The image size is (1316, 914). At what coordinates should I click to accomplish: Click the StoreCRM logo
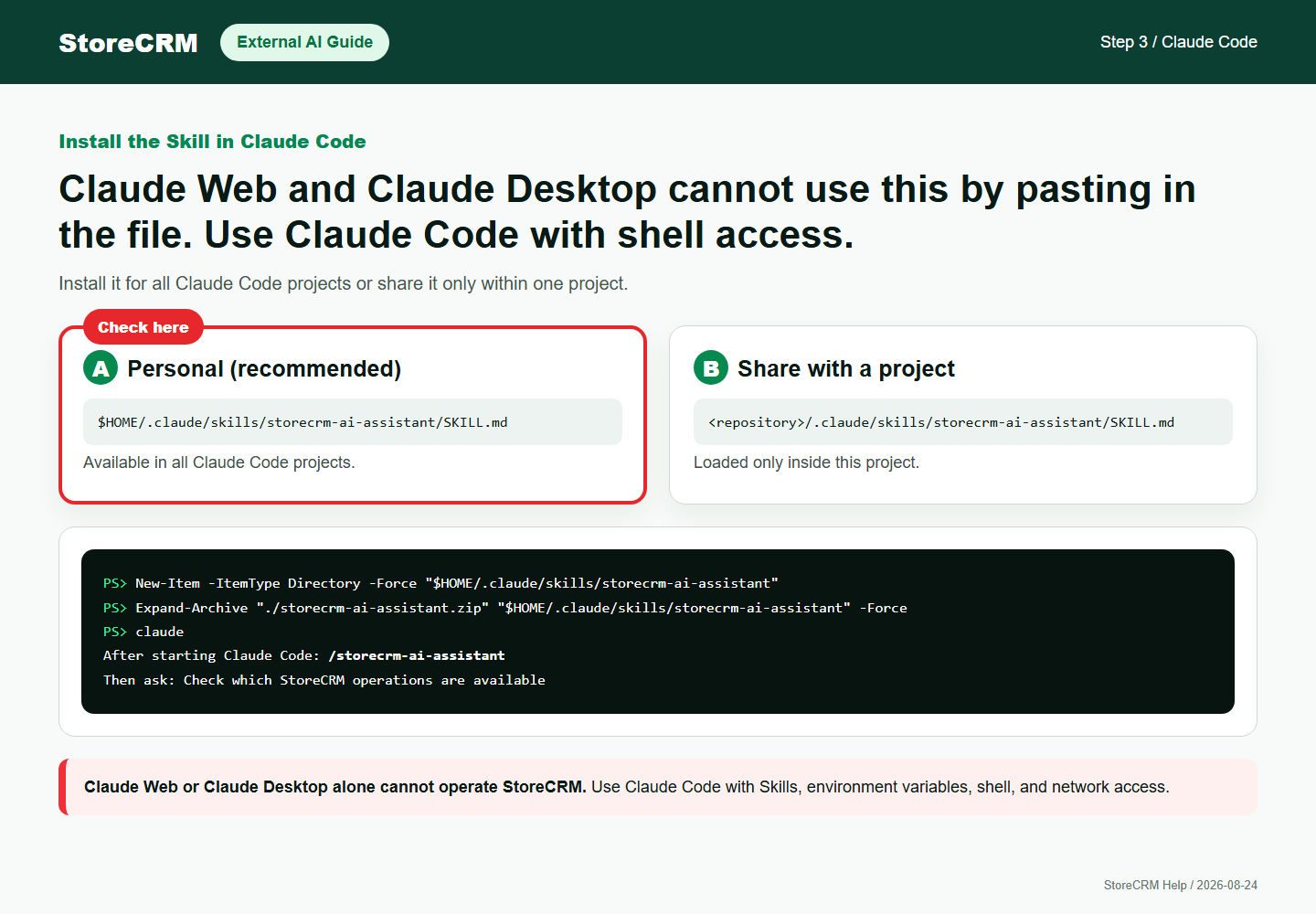tap(128, 43)
